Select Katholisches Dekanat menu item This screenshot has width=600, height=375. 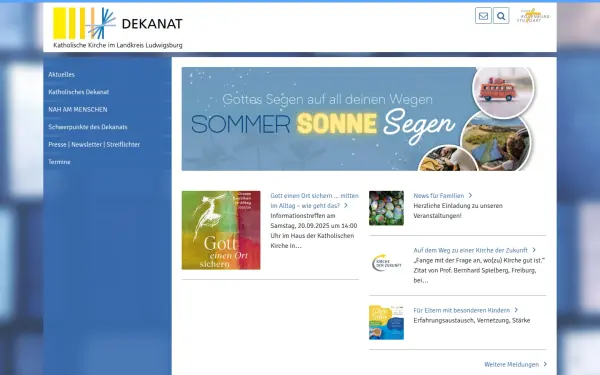point(79,92)
